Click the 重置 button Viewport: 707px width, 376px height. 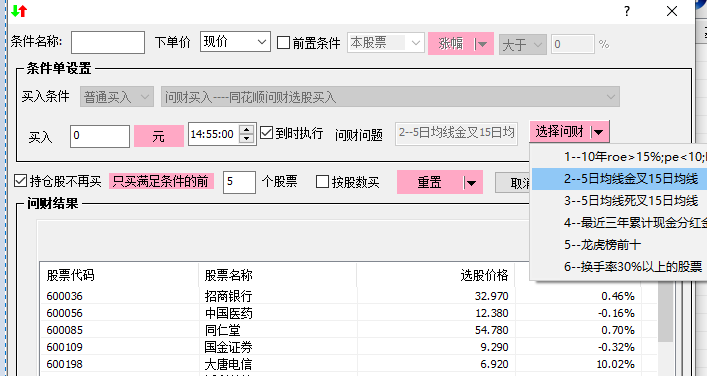tap(429, 182)
